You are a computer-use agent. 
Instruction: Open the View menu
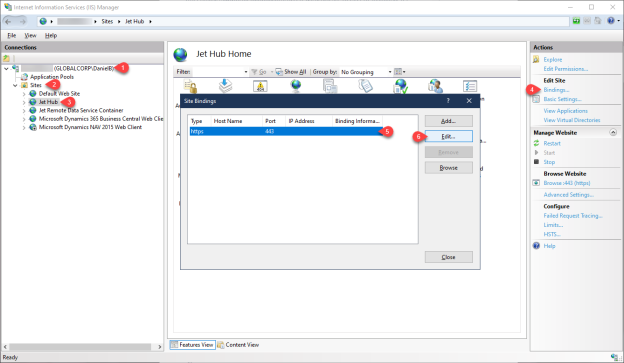30,35
